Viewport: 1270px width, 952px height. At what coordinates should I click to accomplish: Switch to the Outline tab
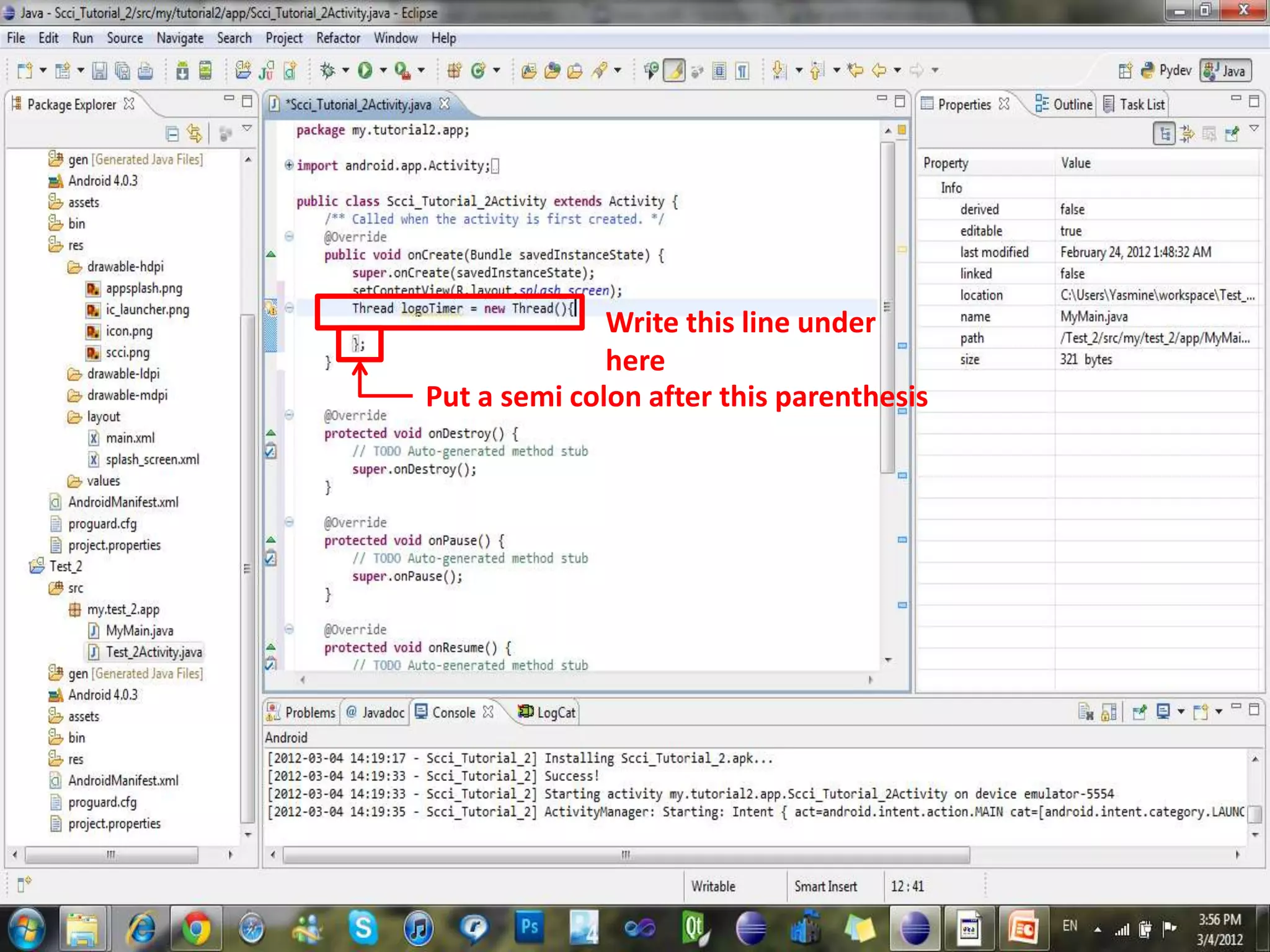(1064, 104)
